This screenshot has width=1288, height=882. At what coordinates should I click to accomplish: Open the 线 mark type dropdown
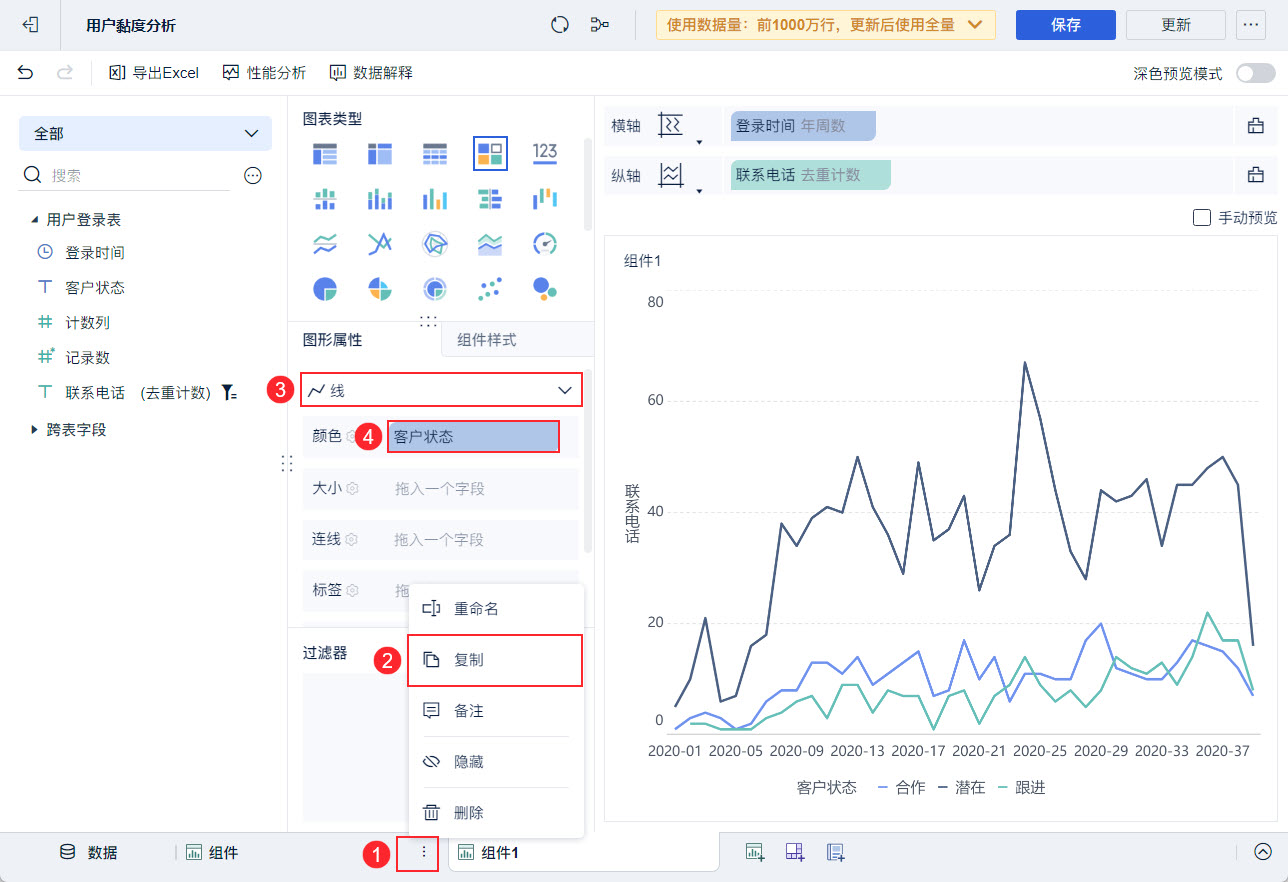(441, 390)
